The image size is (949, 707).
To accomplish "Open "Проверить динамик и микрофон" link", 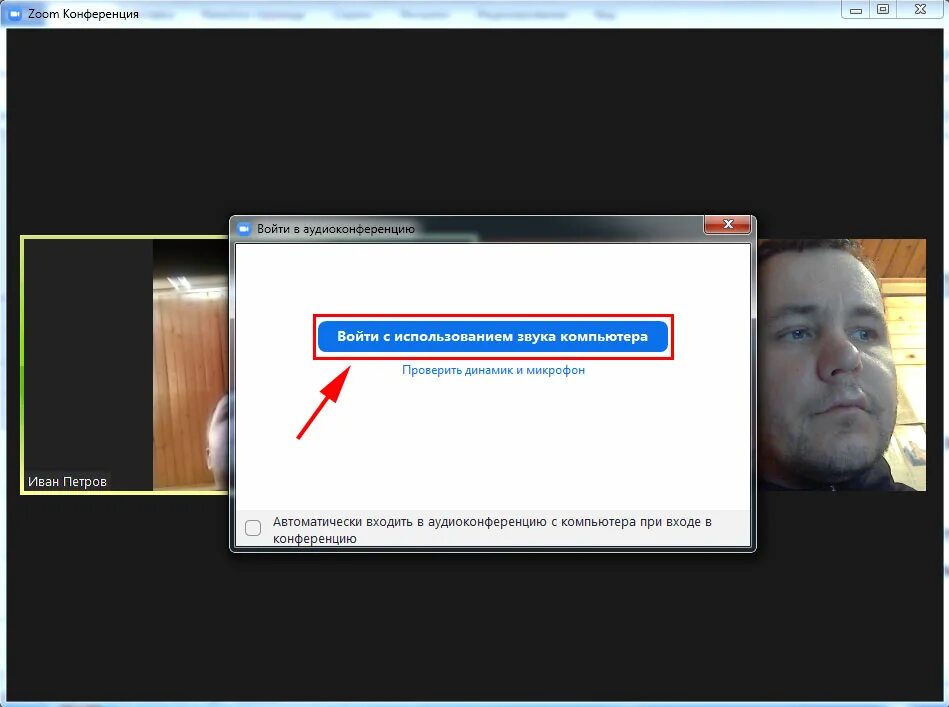I will 493,370.
